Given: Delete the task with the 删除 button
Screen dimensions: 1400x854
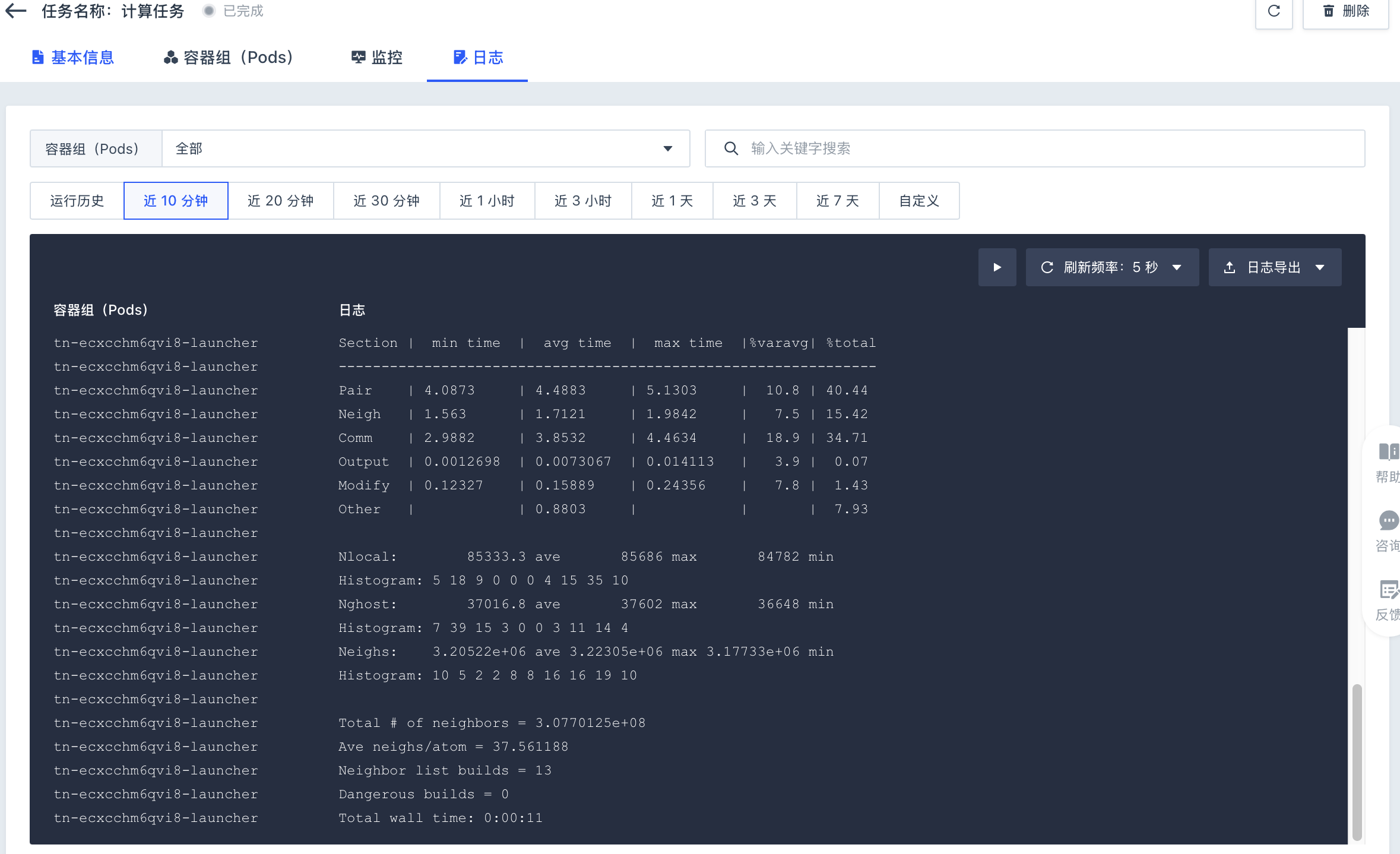Looking at the screenshot, I should coord(1346,11).
